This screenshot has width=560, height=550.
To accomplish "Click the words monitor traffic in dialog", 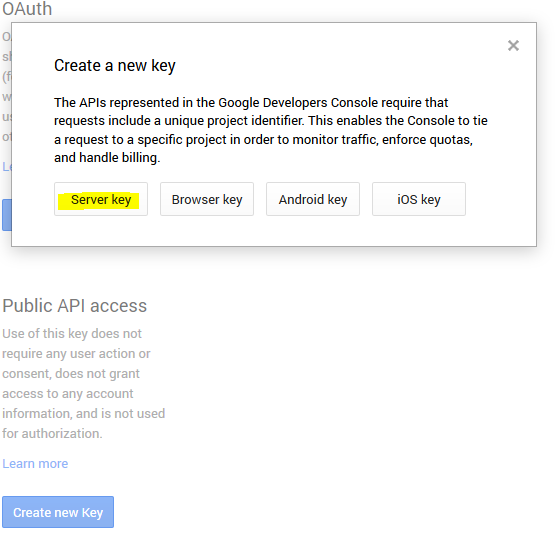I will 335,139.
